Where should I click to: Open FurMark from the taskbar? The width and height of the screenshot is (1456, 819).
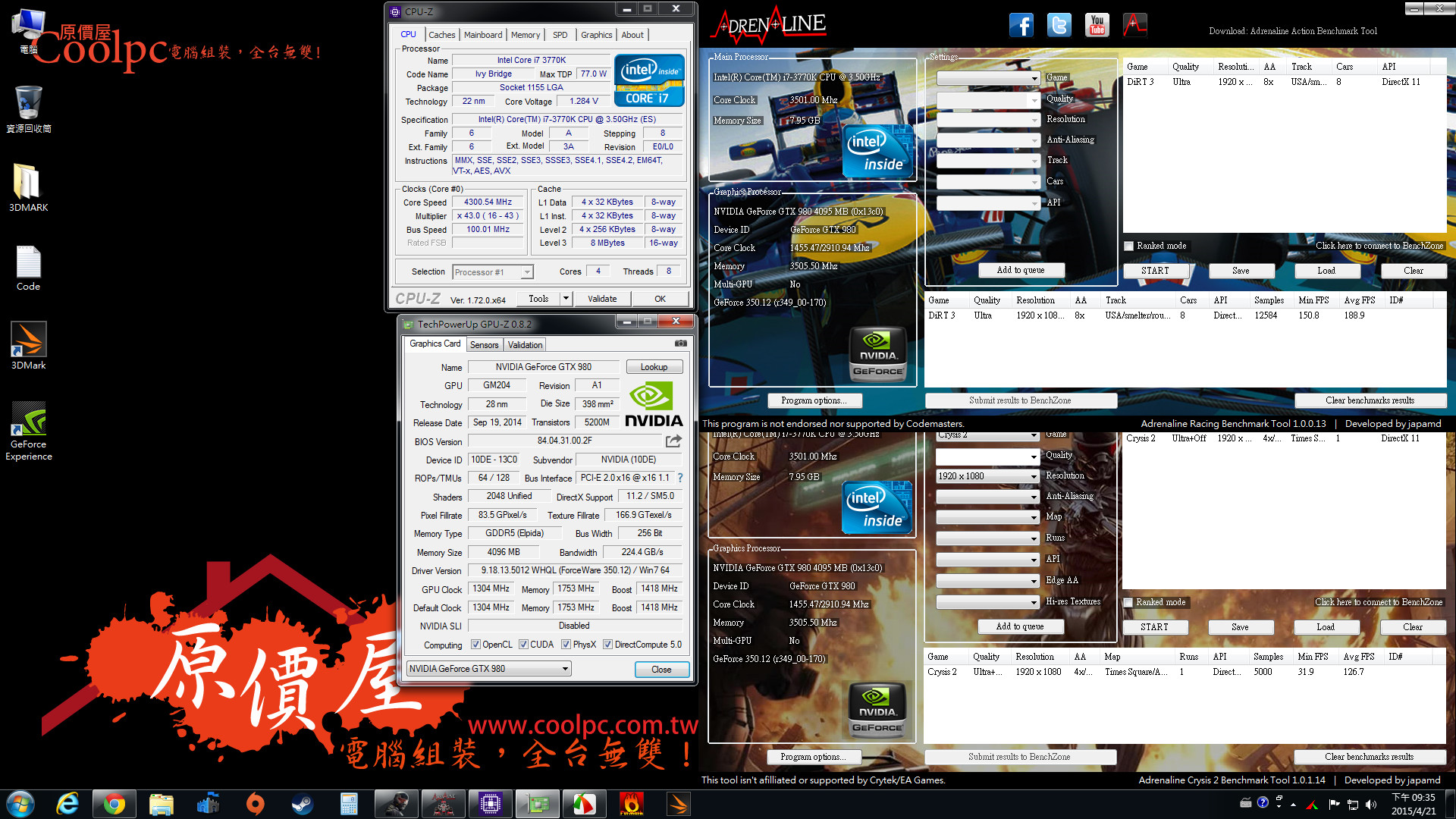pyautogui.click(x=631, y=804)
